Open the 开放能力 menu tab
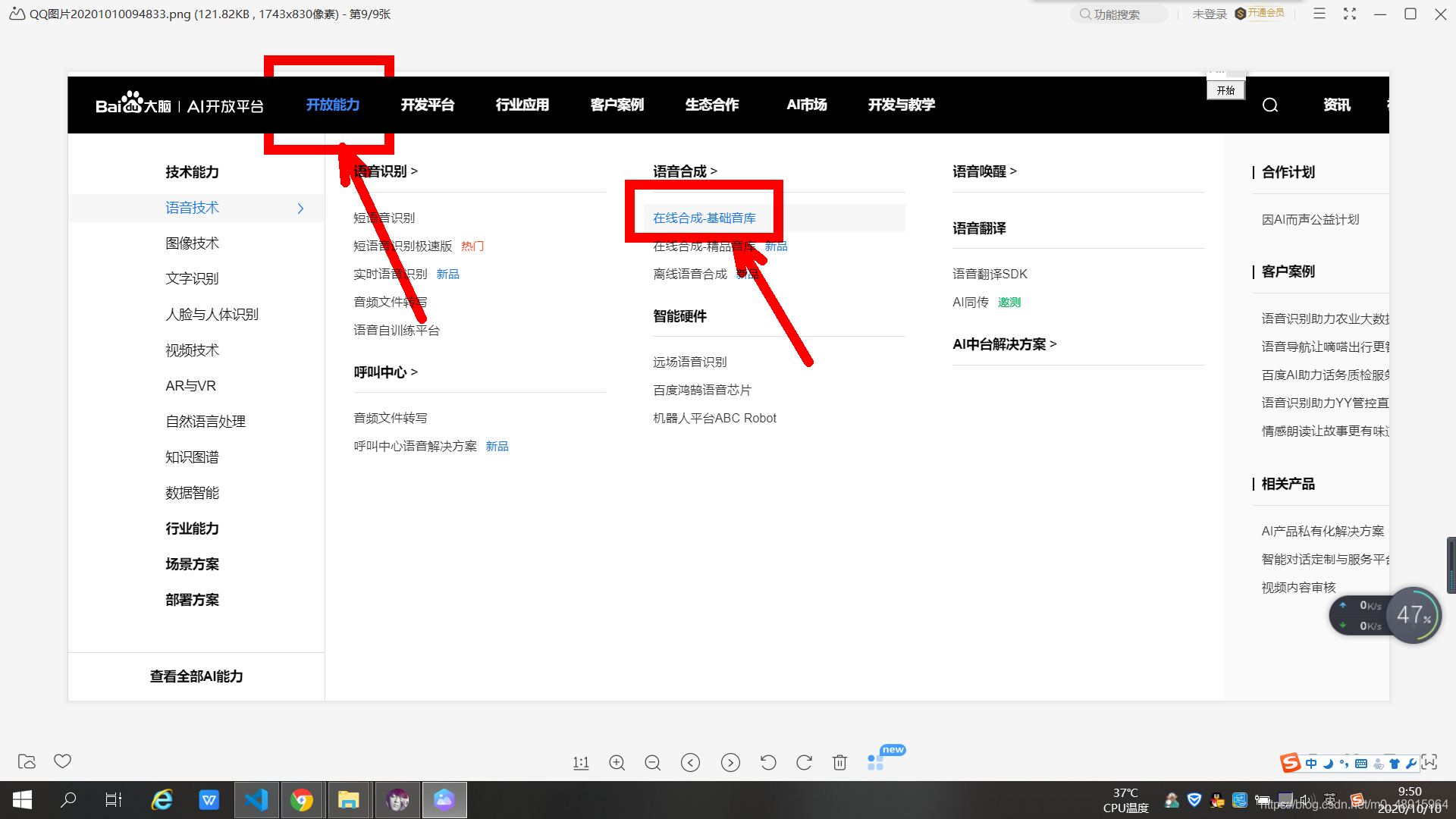1456x819 pixels. click(x=332, y=105)
